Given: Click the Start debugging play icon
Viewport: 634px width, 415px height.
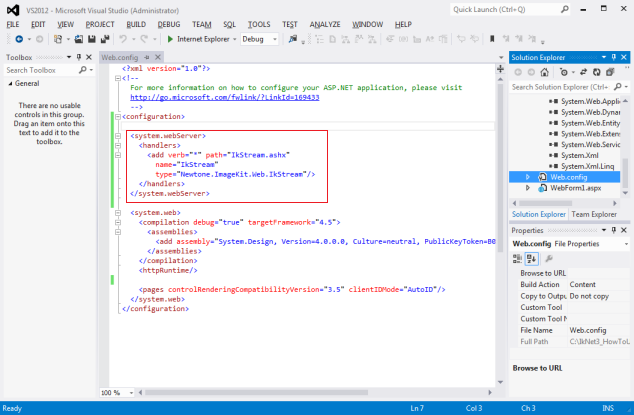Looking at the screenshot, I should tap(169, 39).
